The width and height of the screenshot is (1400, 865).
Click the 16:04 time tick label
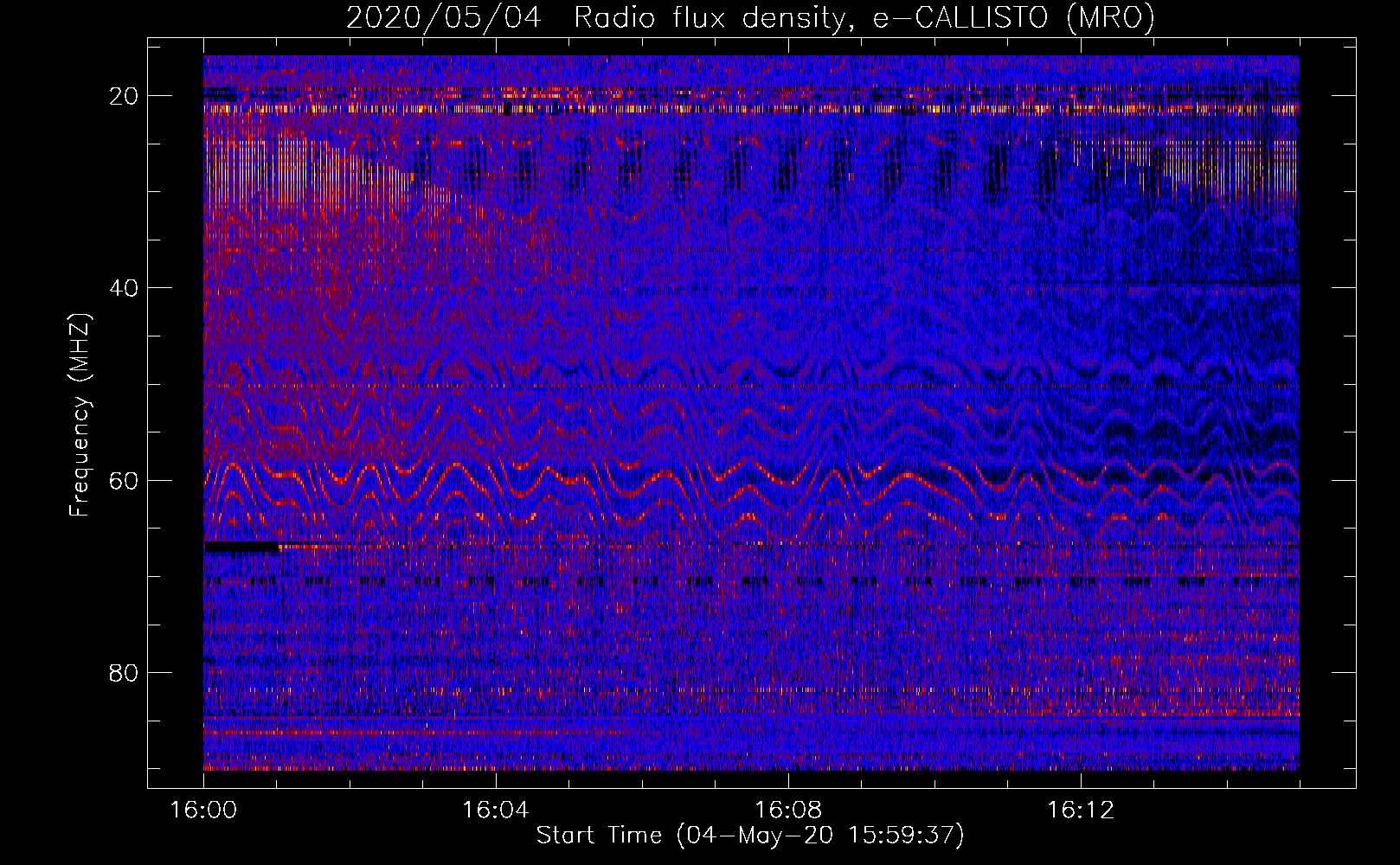496,811
